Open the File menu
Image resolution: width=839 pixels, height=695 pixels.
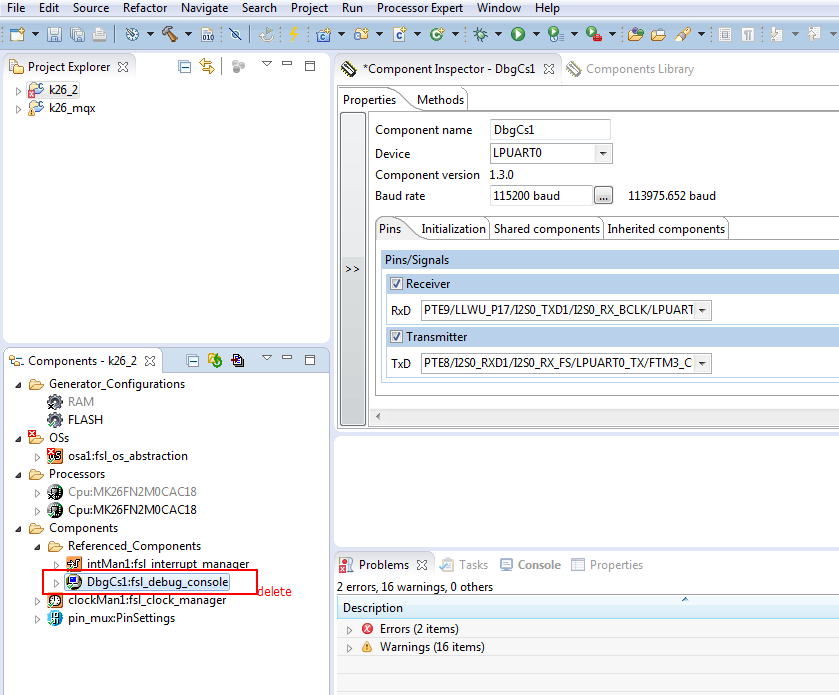click(16, 8)
